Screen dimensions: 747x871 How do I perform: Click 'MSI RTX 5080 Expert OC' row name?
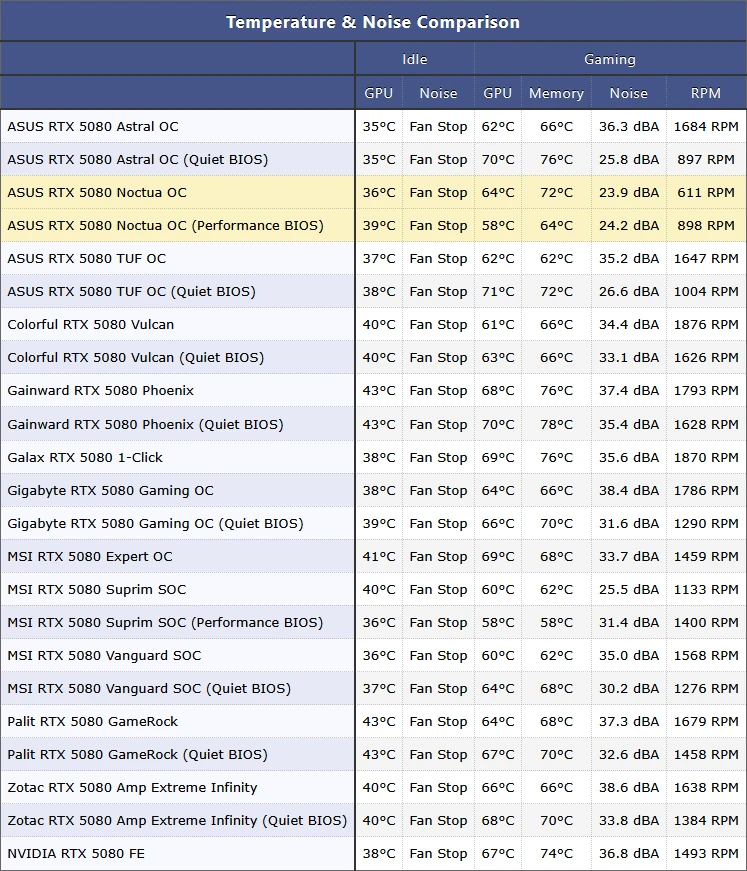[90, 557]
